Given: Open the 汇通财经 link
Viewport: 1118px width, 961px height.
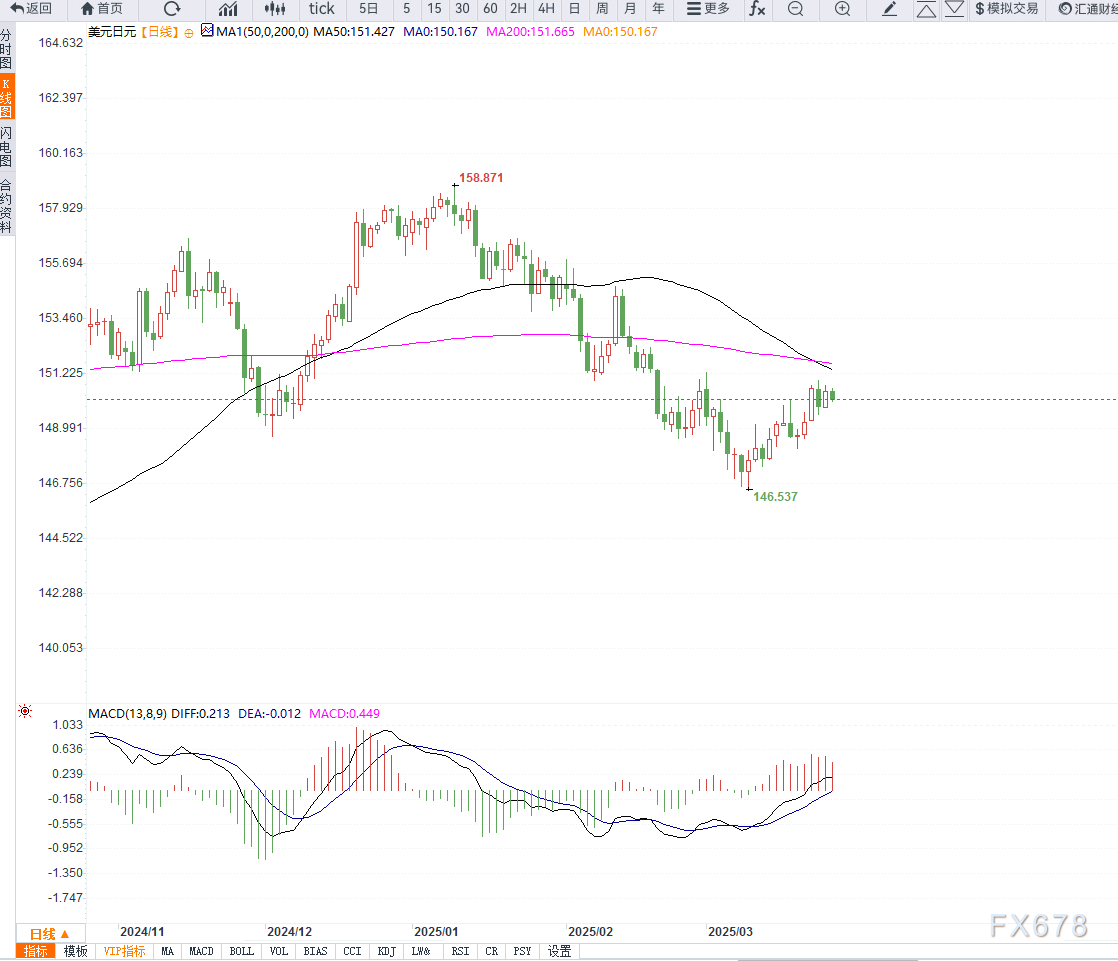Looking at the screenshot, I should pyautogui.click(x=1087, y=9).
